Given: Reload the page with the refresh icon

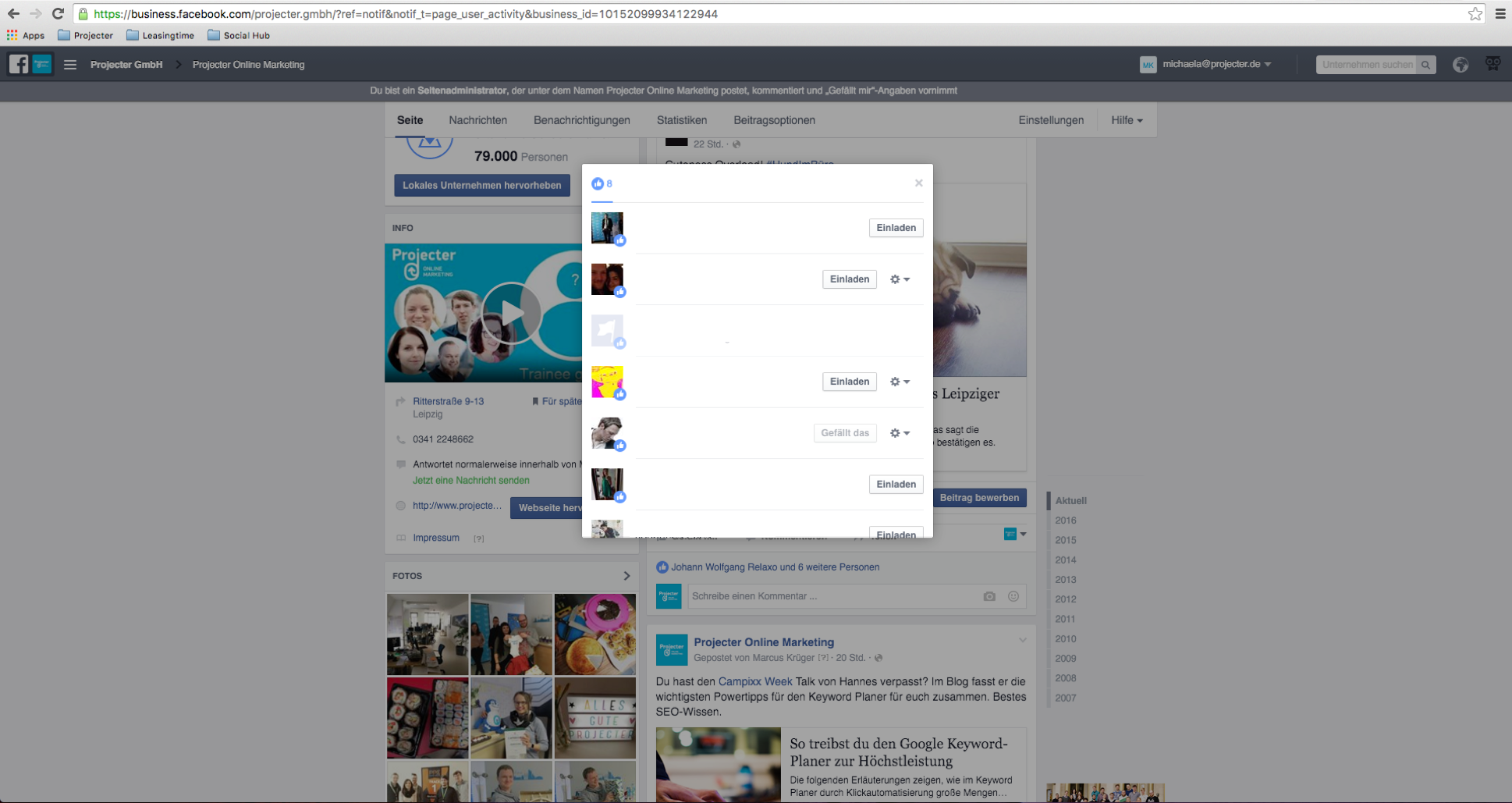Looking at the screenshot, I should [58, 13].
